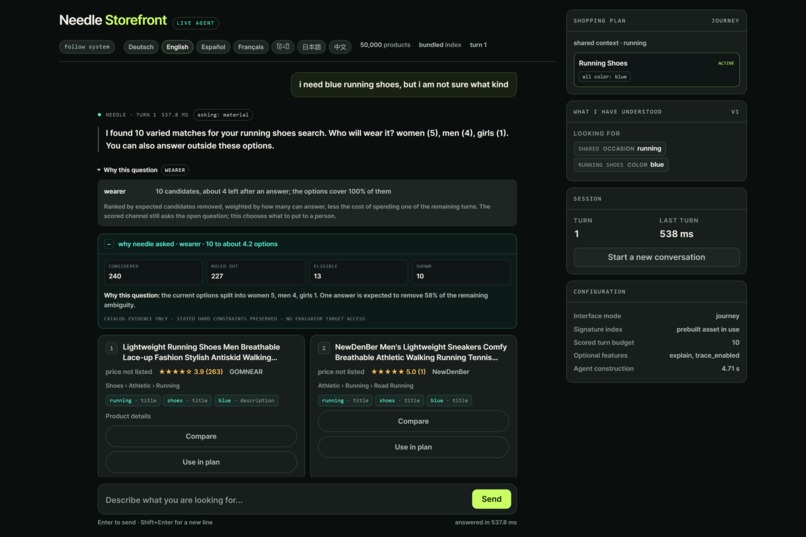The width and height of the screenshot is (806, 537).
Task: Send the message
Action: pyautogui.click(x=491, y=499)
